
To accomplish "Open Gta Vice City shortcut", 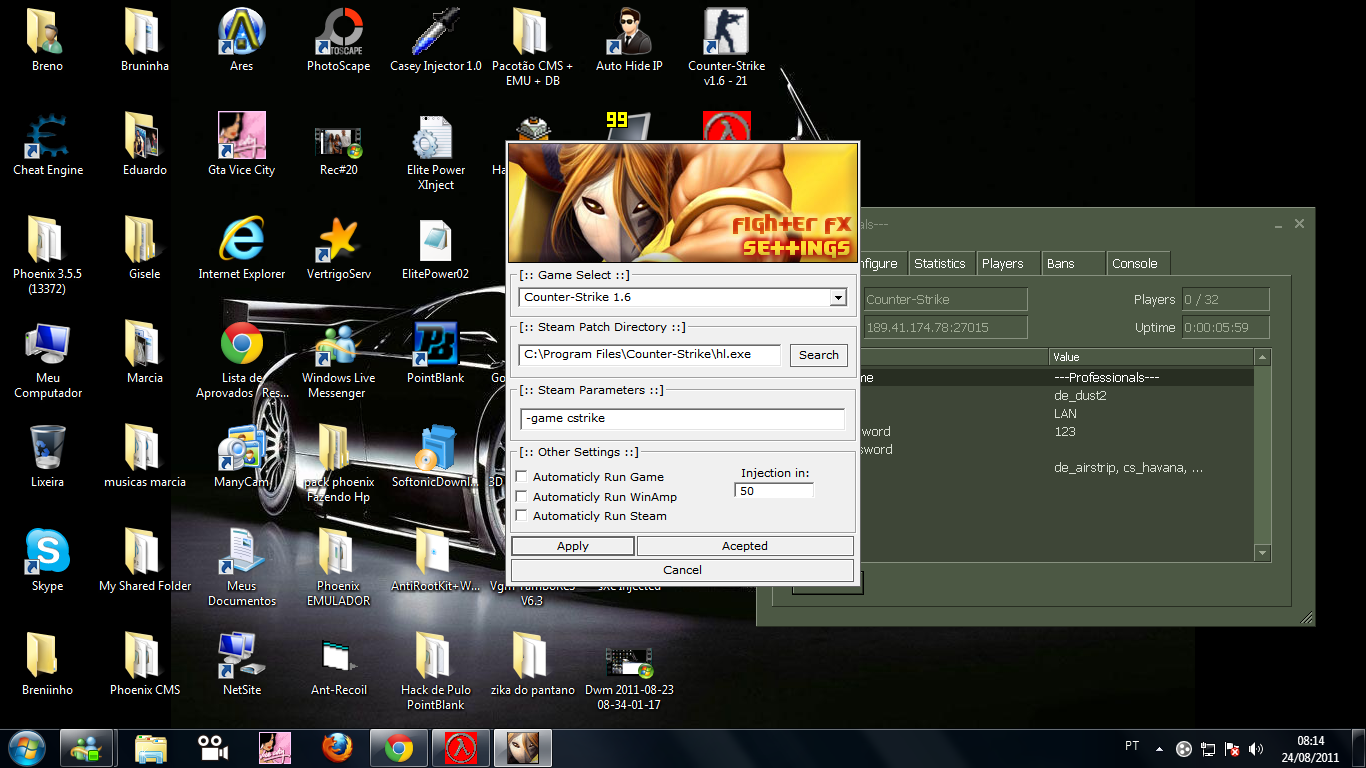I will click(x=241, y=145).
